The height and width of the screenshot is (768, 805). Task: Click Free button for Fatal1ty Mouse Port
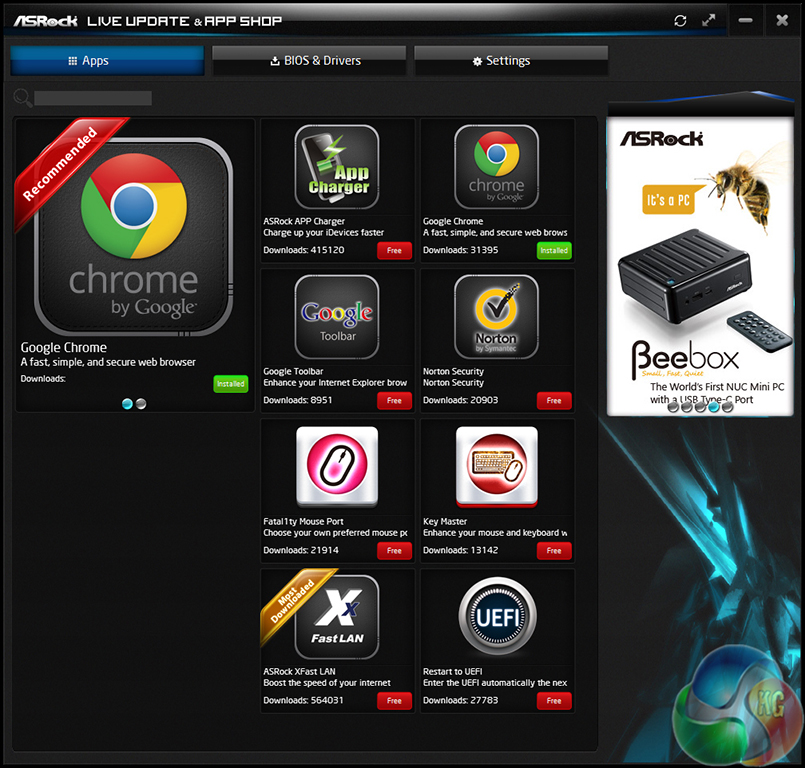pos(394,551)
